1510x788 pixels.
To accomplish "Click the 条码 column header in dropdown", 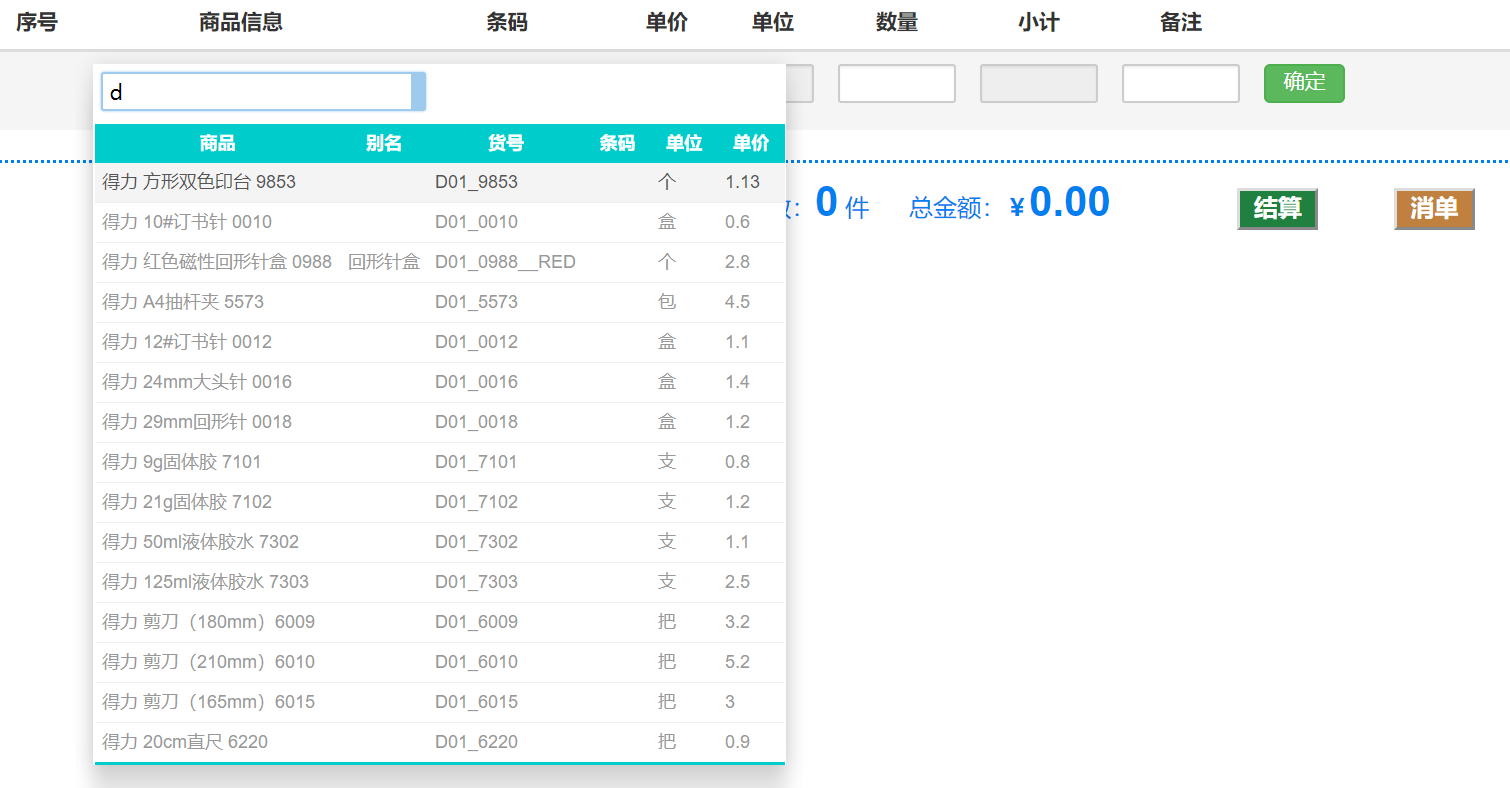I will click(617, 143).
